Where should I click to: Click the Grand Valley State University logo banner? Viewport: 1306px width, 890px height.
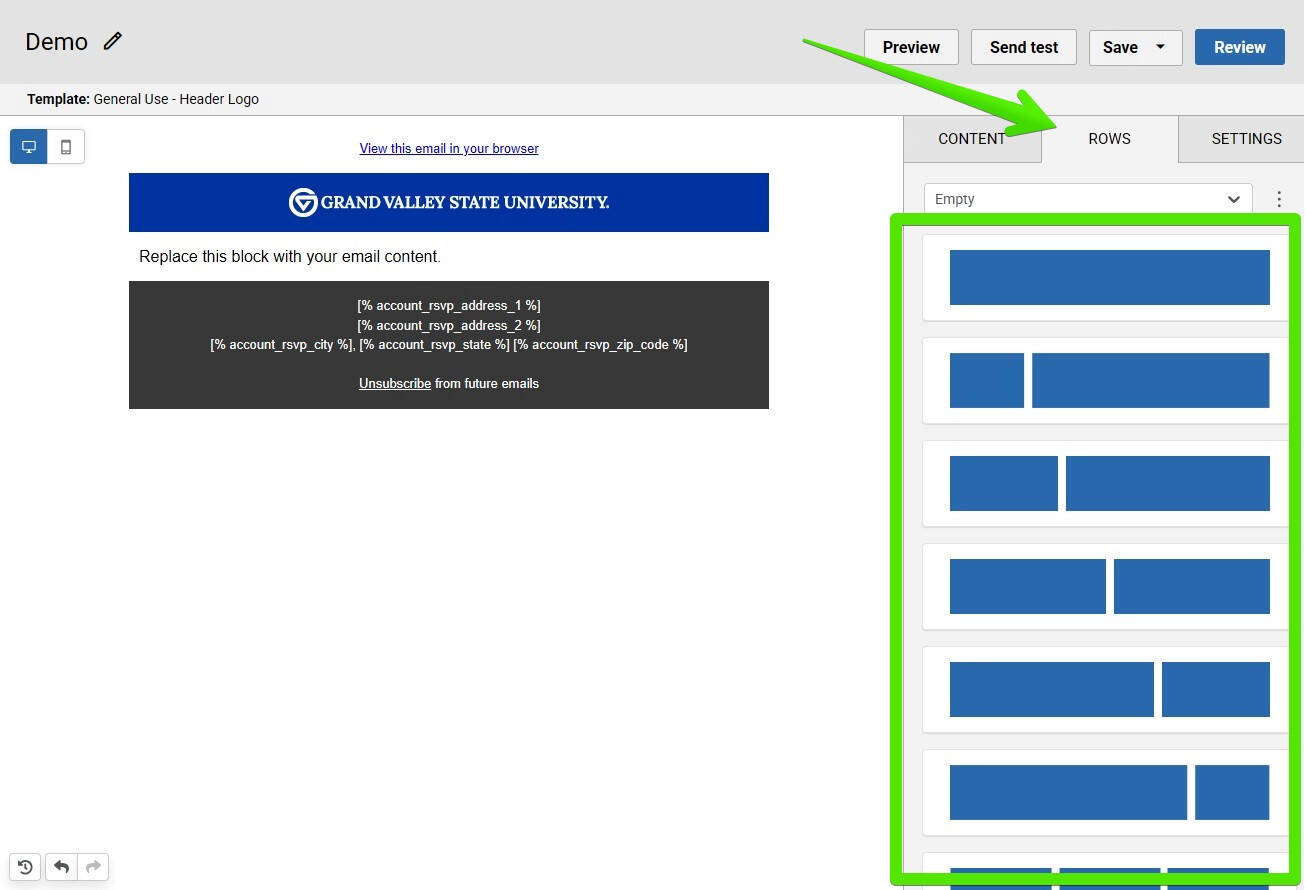tap(448, 202)
